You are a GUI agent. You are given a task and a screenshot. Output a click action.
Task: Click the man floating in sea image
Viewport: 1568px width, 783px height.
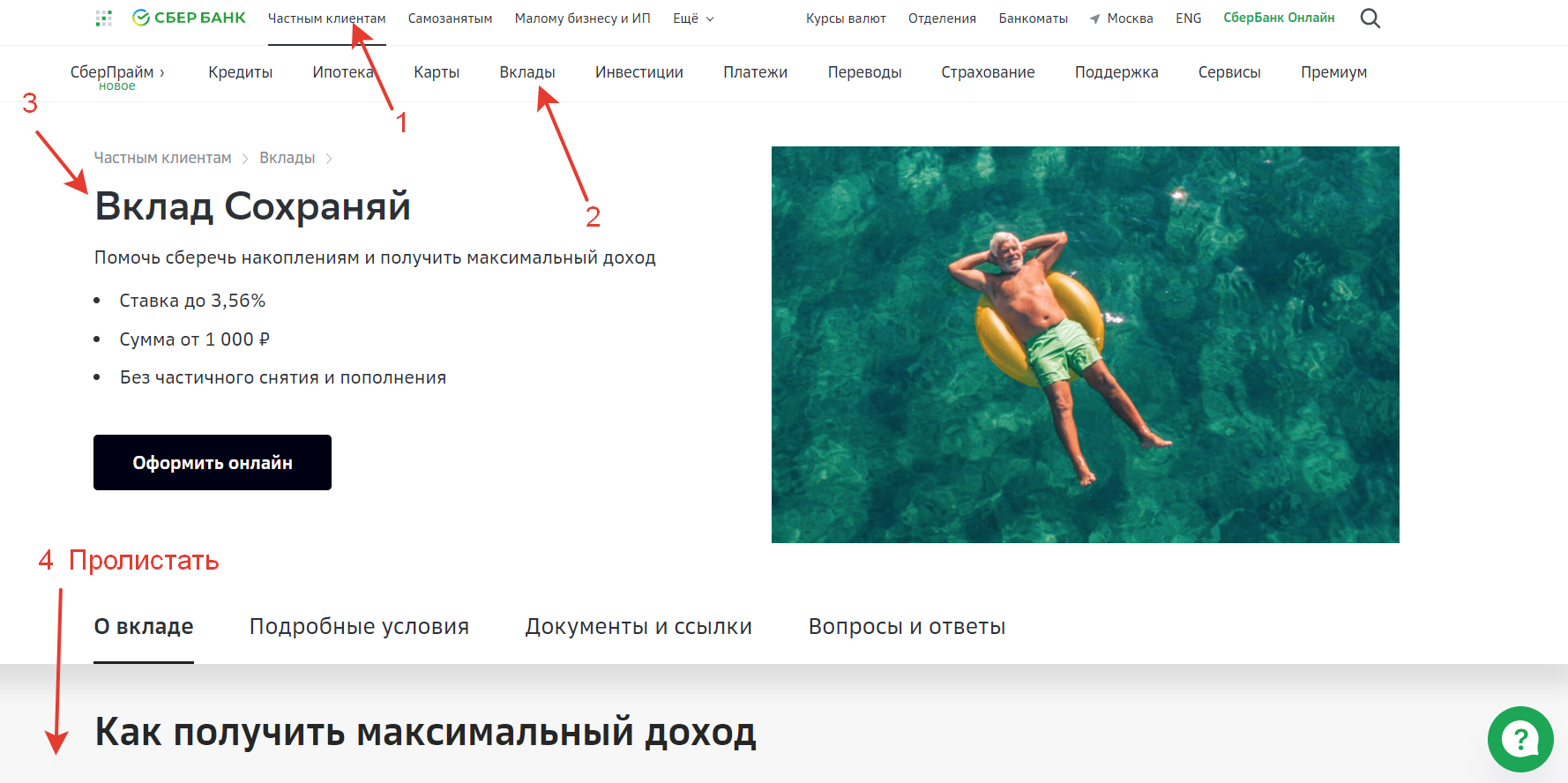[x=1085, y=344]
